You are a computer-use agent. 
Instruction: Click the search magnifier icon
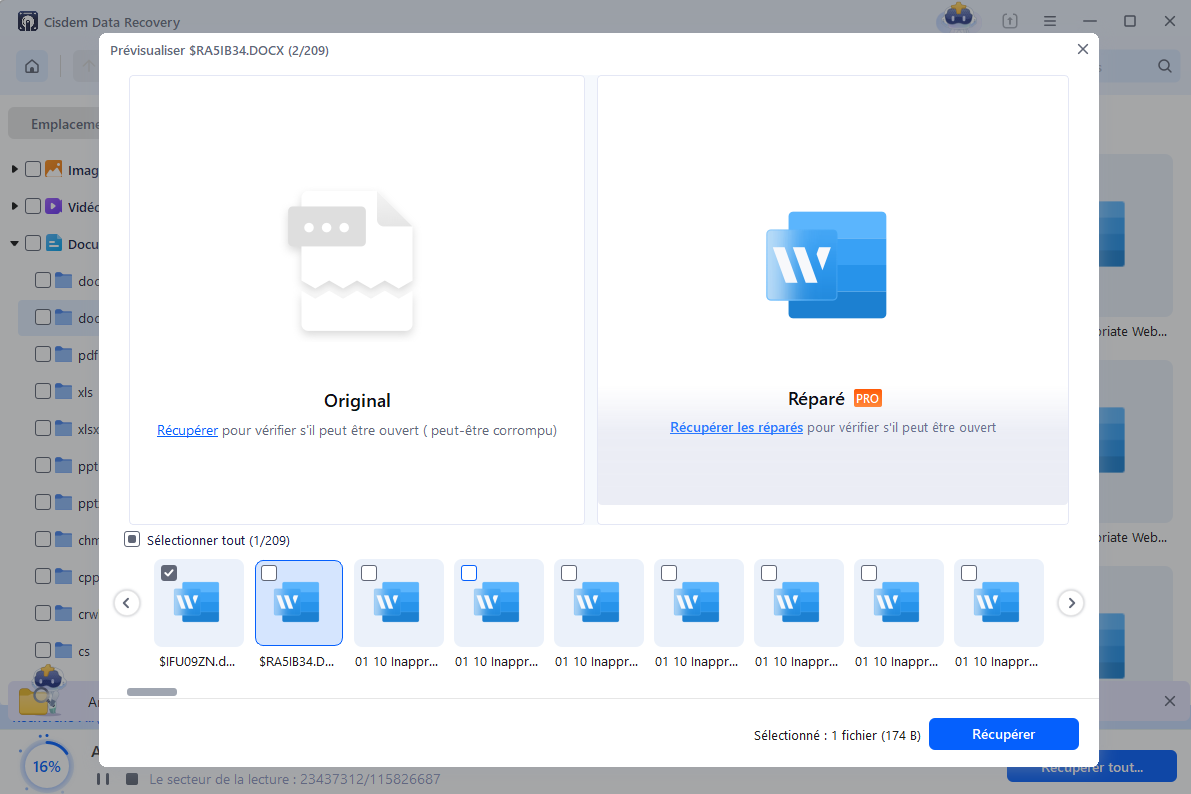(1165, 67)
